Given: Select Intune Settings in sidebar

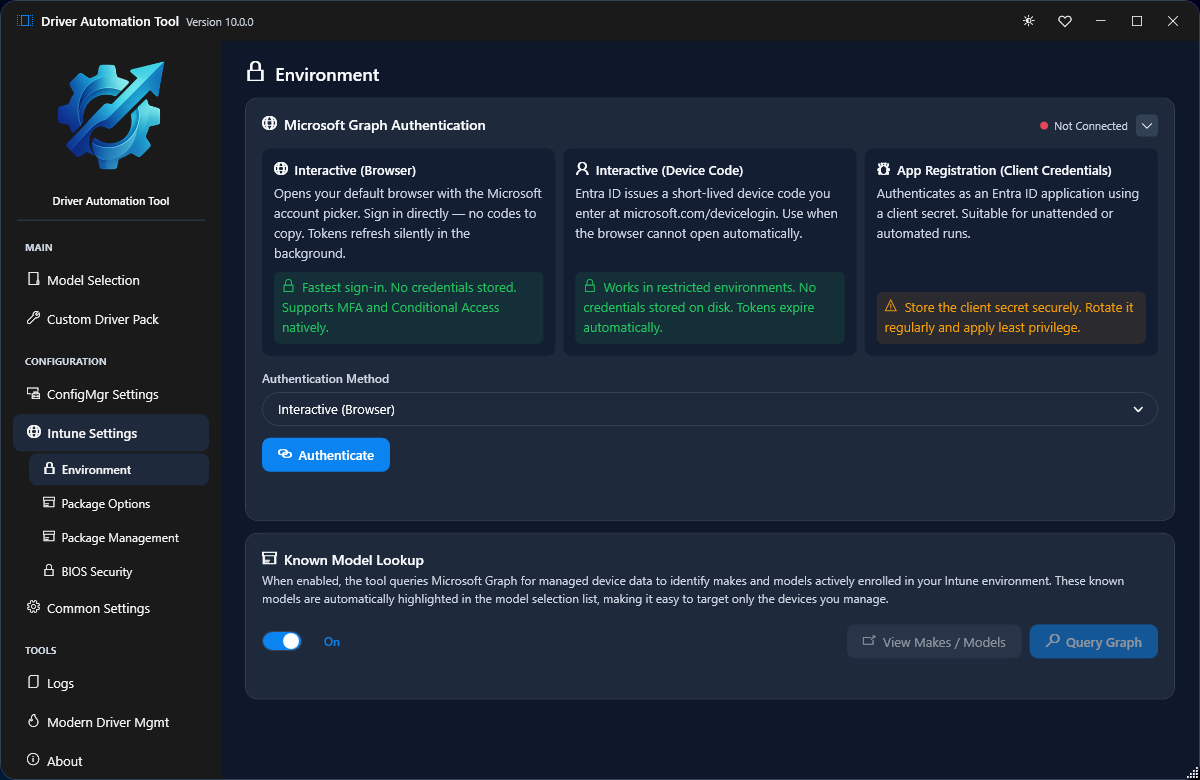Looking at the screenshot, I should click(111, 433).
